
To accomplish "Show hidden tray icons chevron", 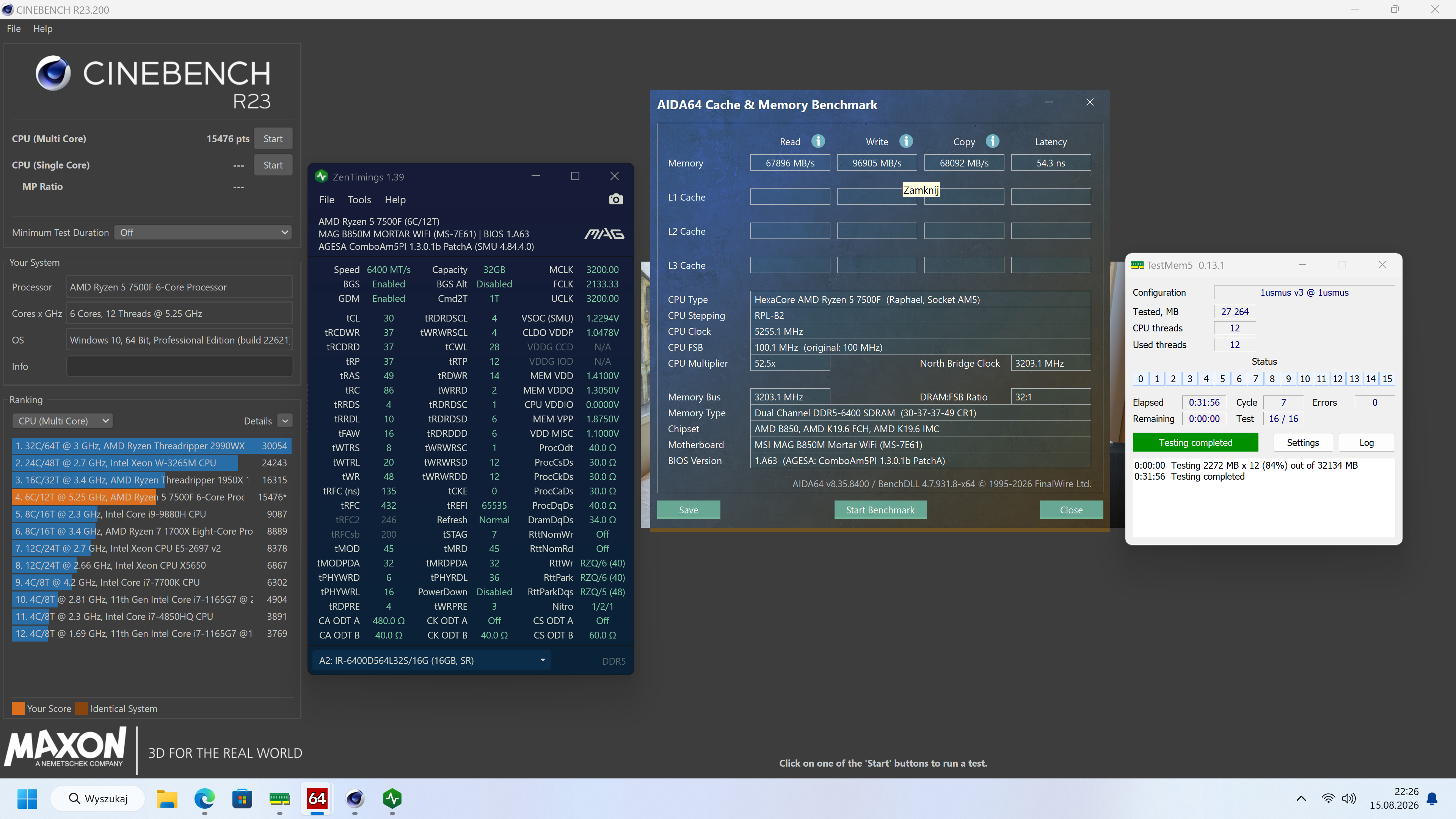I will pyautogui.click(x=1301, y=798).
